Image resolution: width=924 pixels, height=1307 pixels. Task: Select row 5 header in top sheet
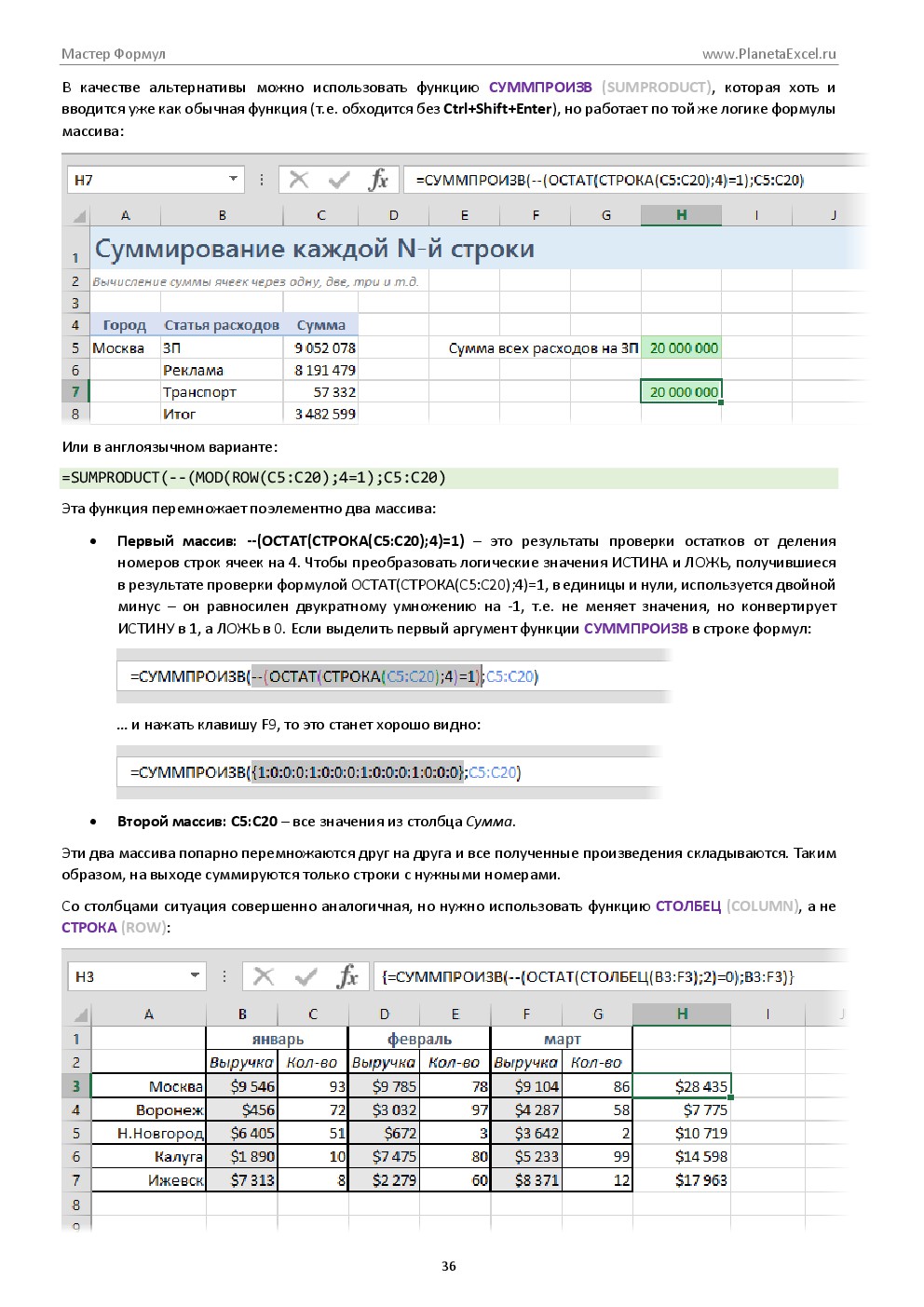coord(75,347)
